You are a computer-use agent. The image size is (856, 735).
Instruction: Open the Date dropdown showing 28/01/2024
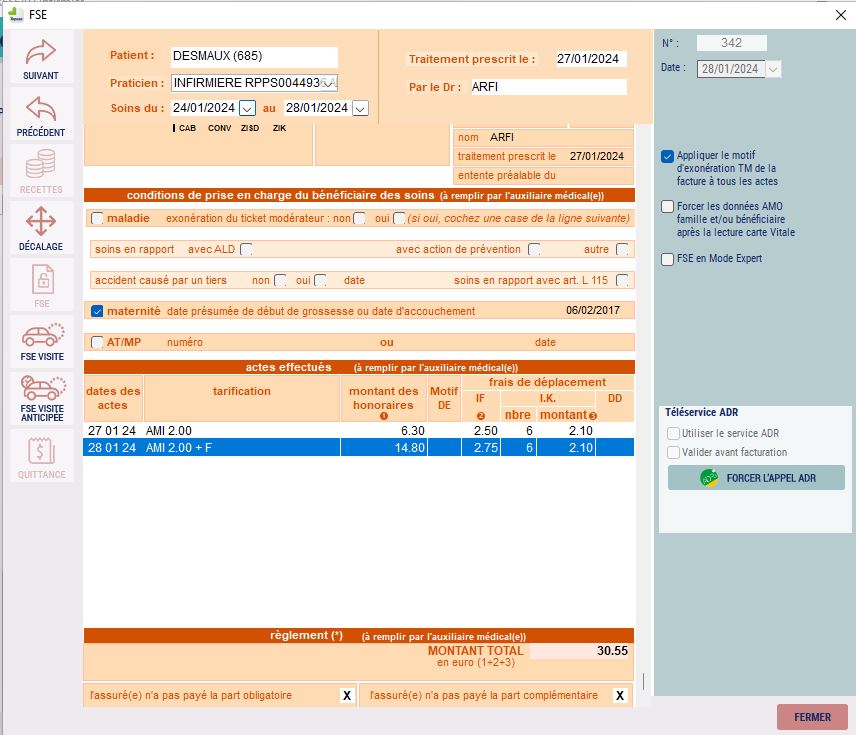pos(773,69)
